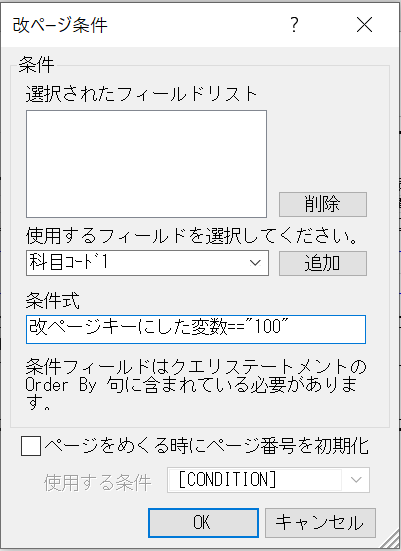The height and width of the screenshot is (551, 401).
Task: Click the Order By explanation text
Action: point(195,384)
